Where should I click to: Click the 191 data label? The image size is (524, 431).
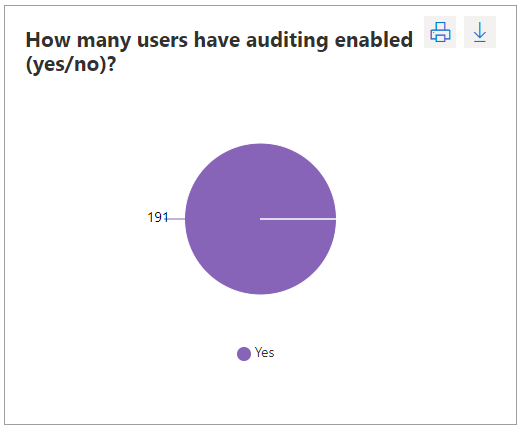pos(158,218)
